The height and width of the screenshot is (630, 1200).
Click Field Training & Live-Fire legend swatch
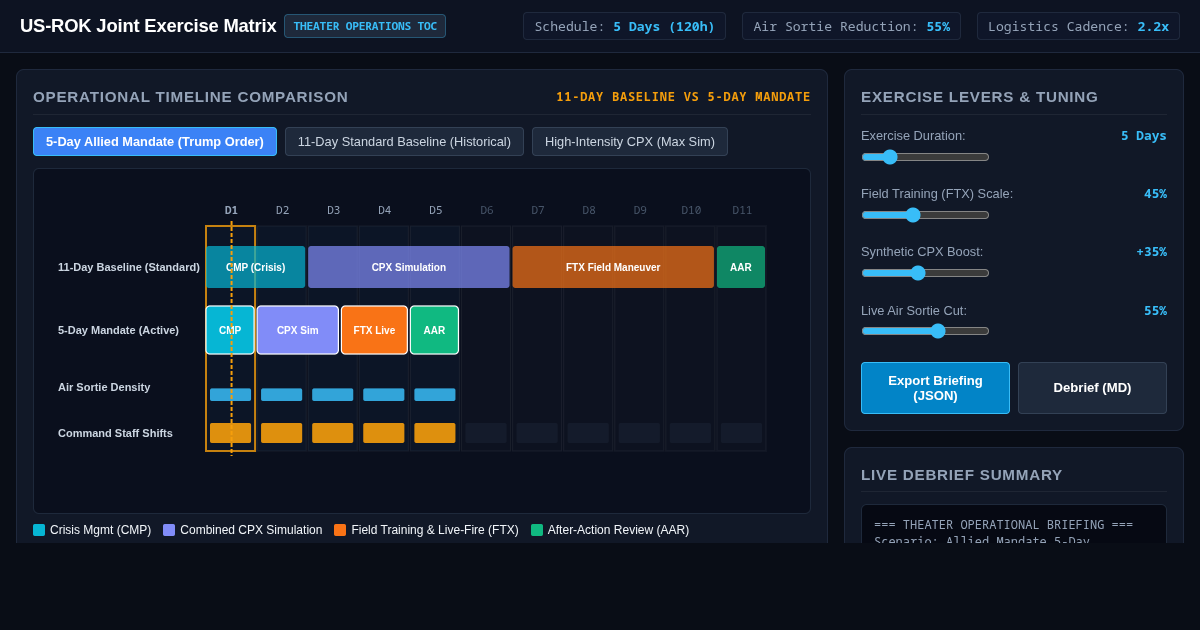340,530
